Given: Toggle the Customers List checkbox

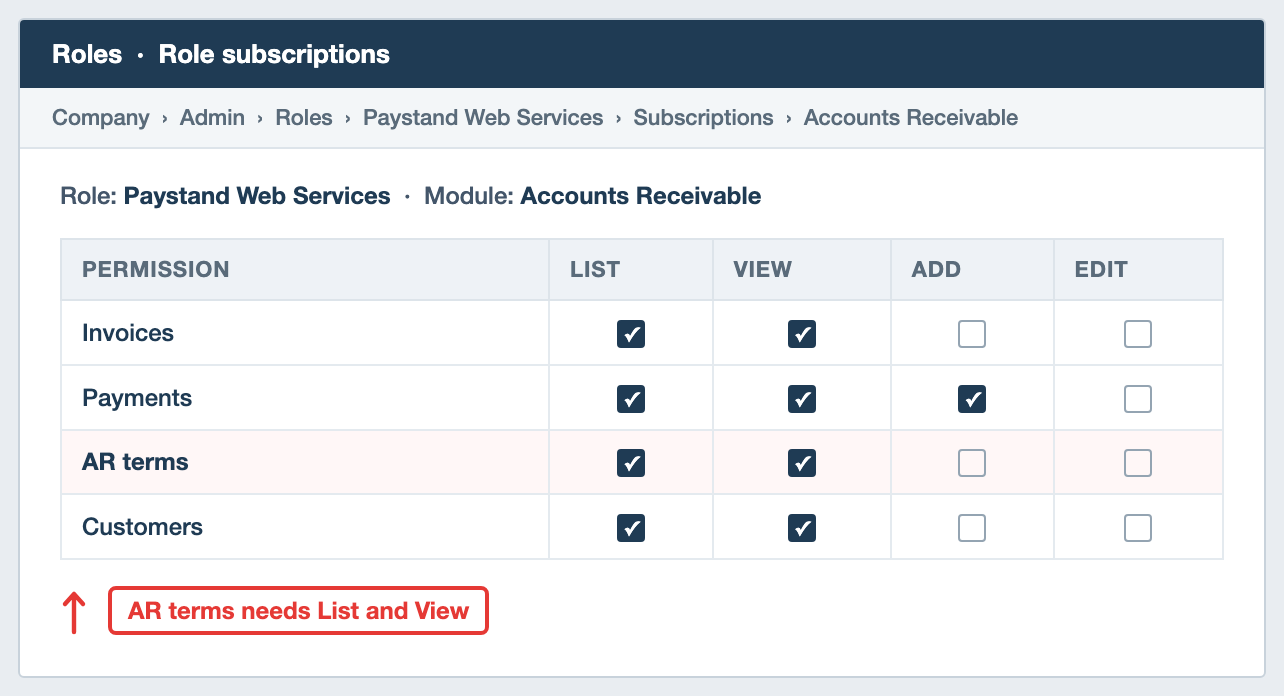Looking at the screenshot, I should coord(631,528).
